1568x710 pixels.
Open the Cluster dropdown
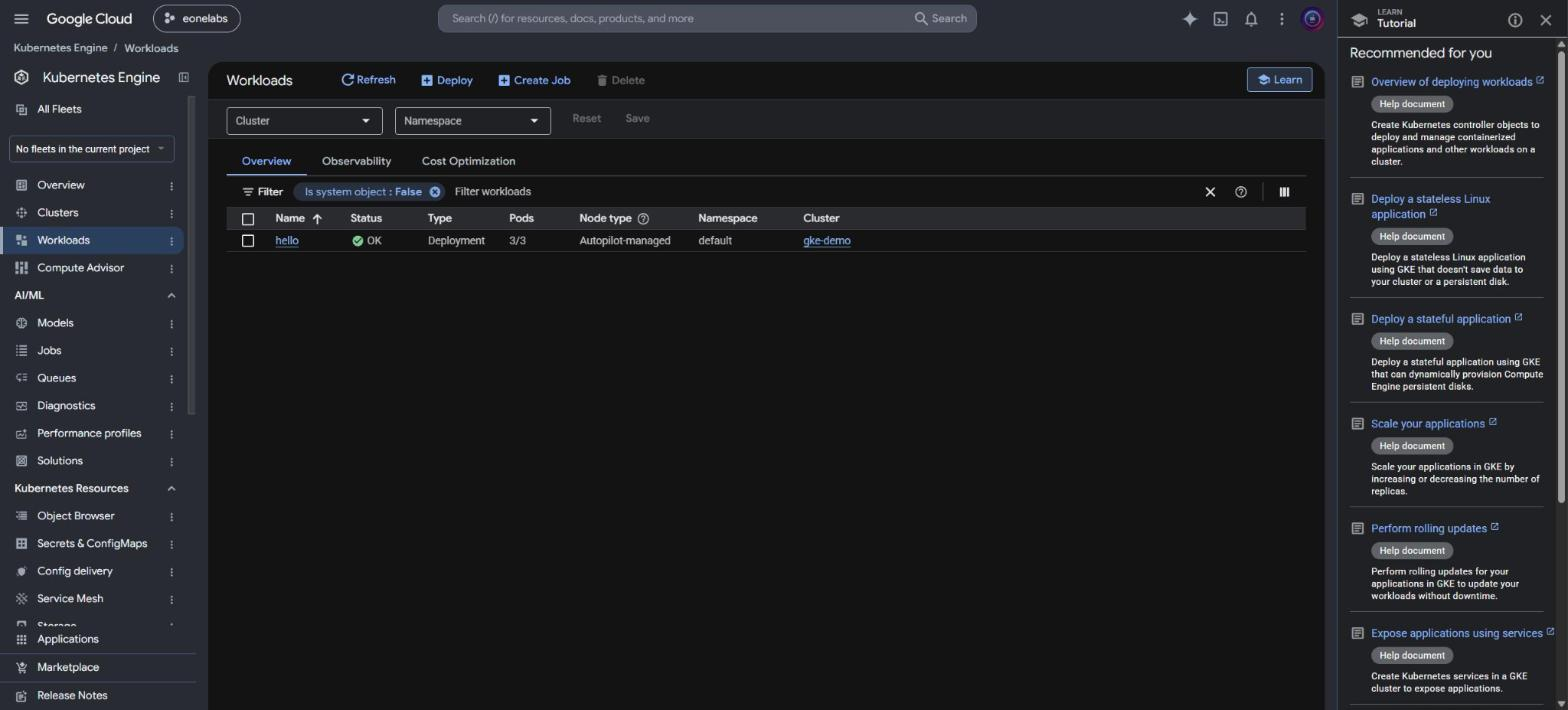304,121
